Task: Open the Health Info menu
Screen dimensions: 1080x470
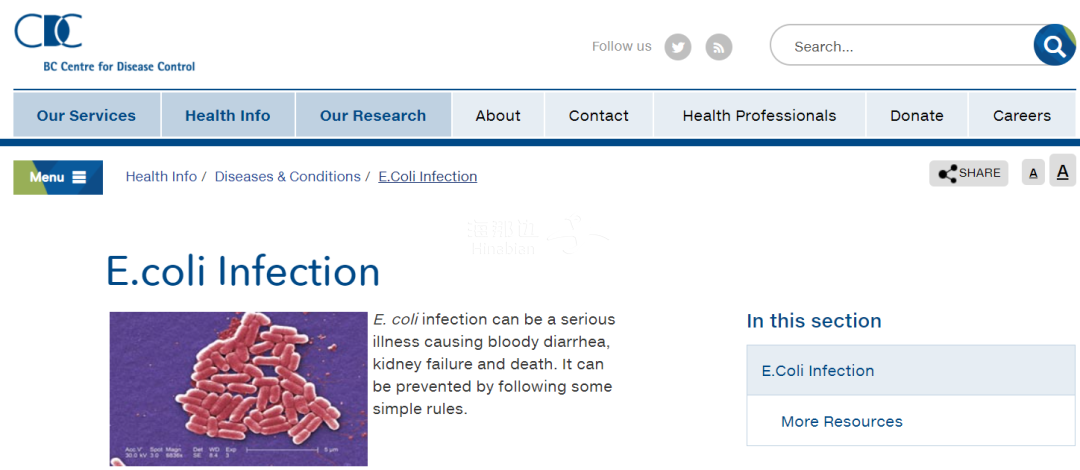Action: coord(228,115)
